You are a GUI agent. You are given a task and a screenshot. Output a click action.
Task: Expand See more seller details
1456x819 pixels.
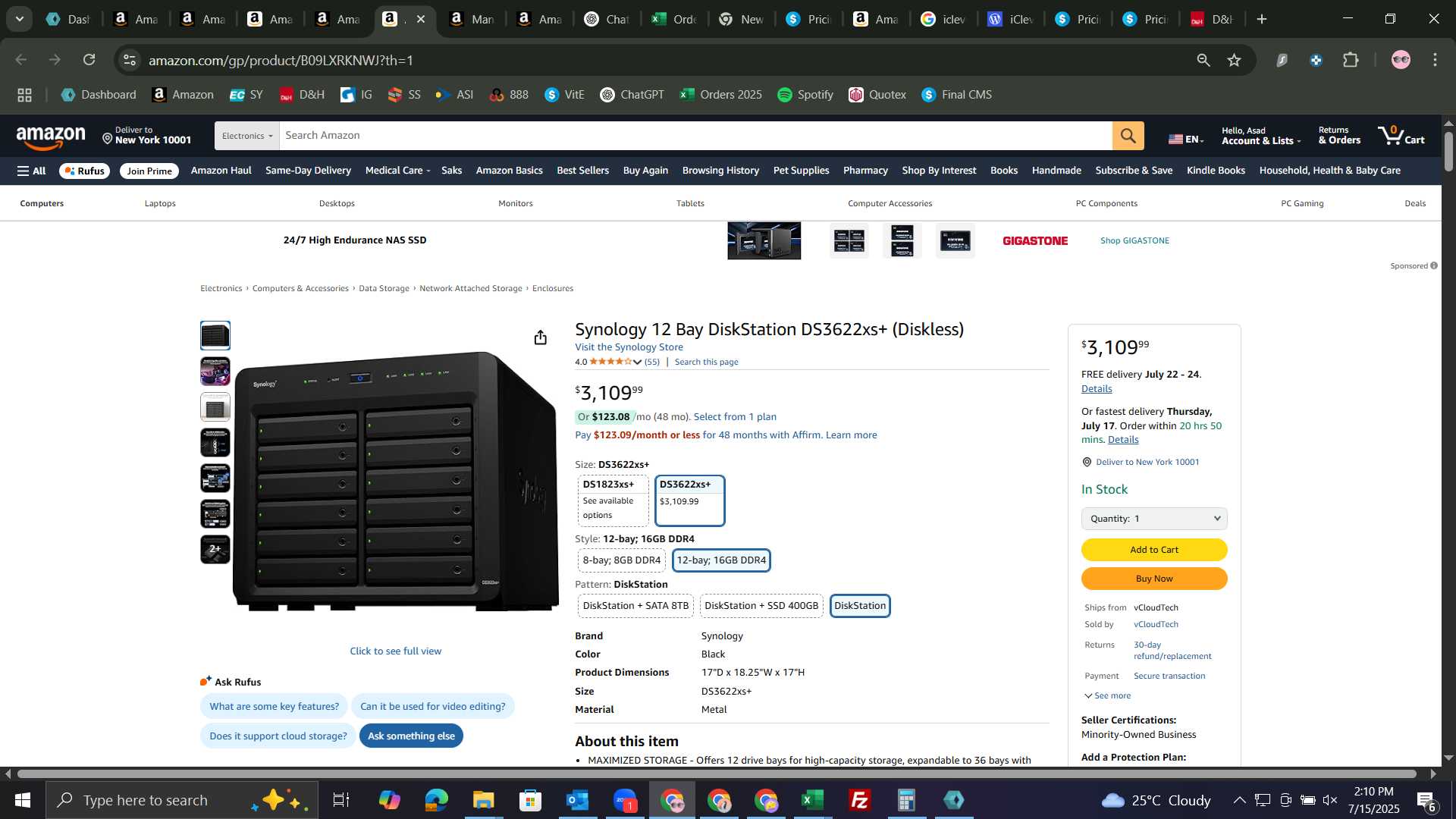1107,696
